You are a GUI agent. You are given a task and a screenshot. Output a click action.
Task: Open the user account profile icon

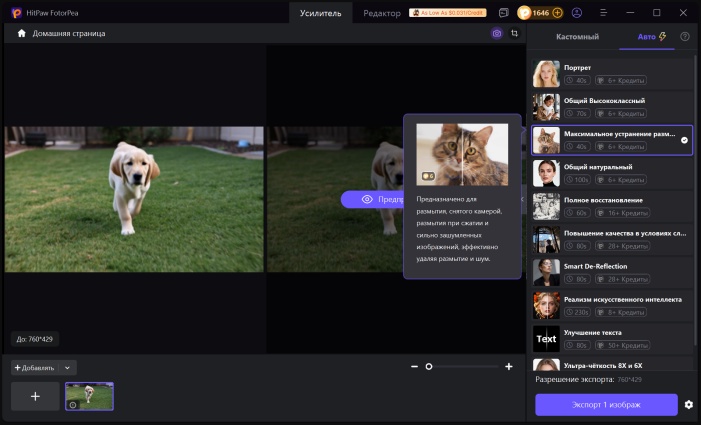(x=577, y=13)
